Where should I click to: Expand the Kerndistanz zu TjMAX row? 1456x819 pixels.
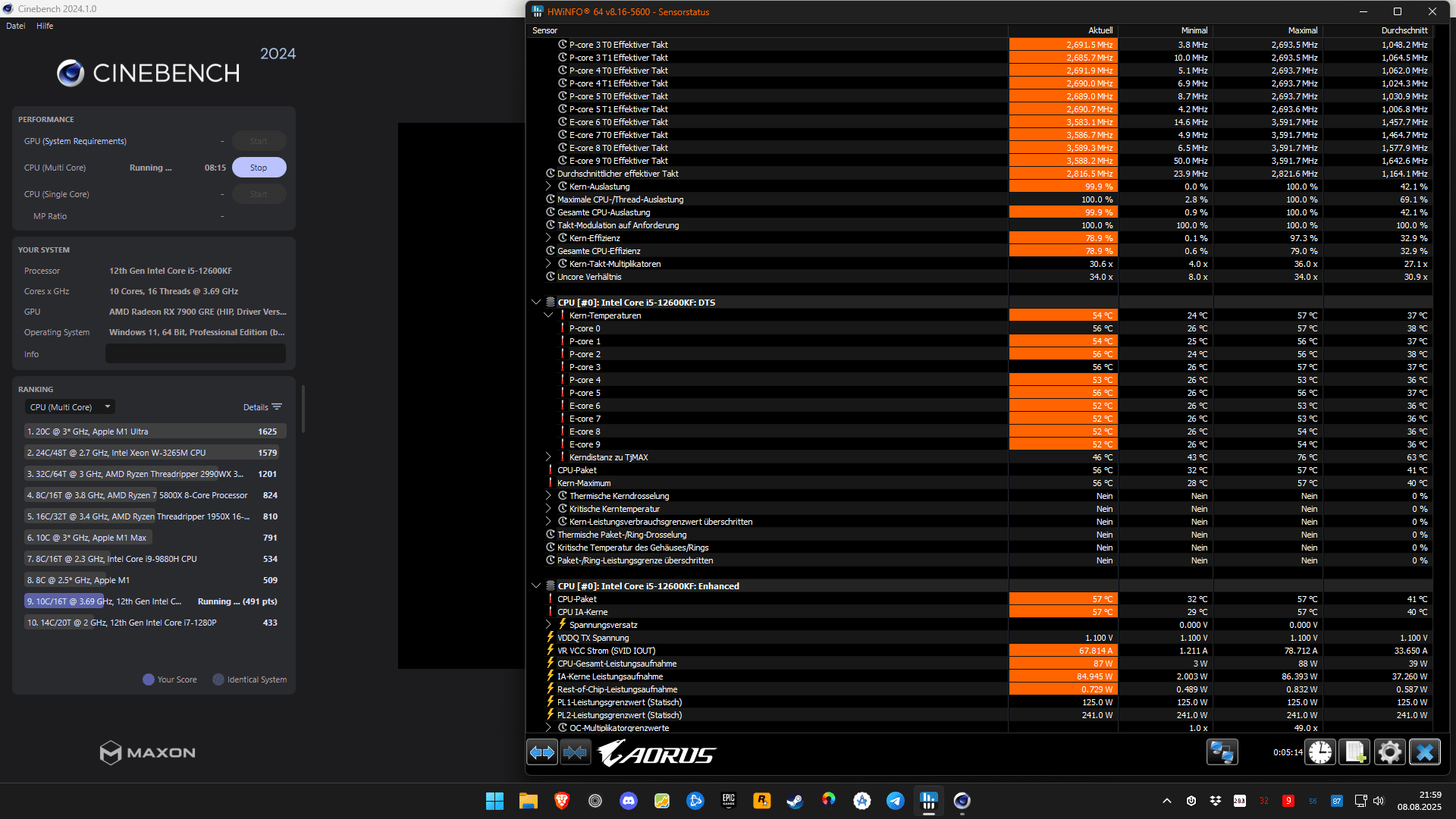tap(548, 457)
